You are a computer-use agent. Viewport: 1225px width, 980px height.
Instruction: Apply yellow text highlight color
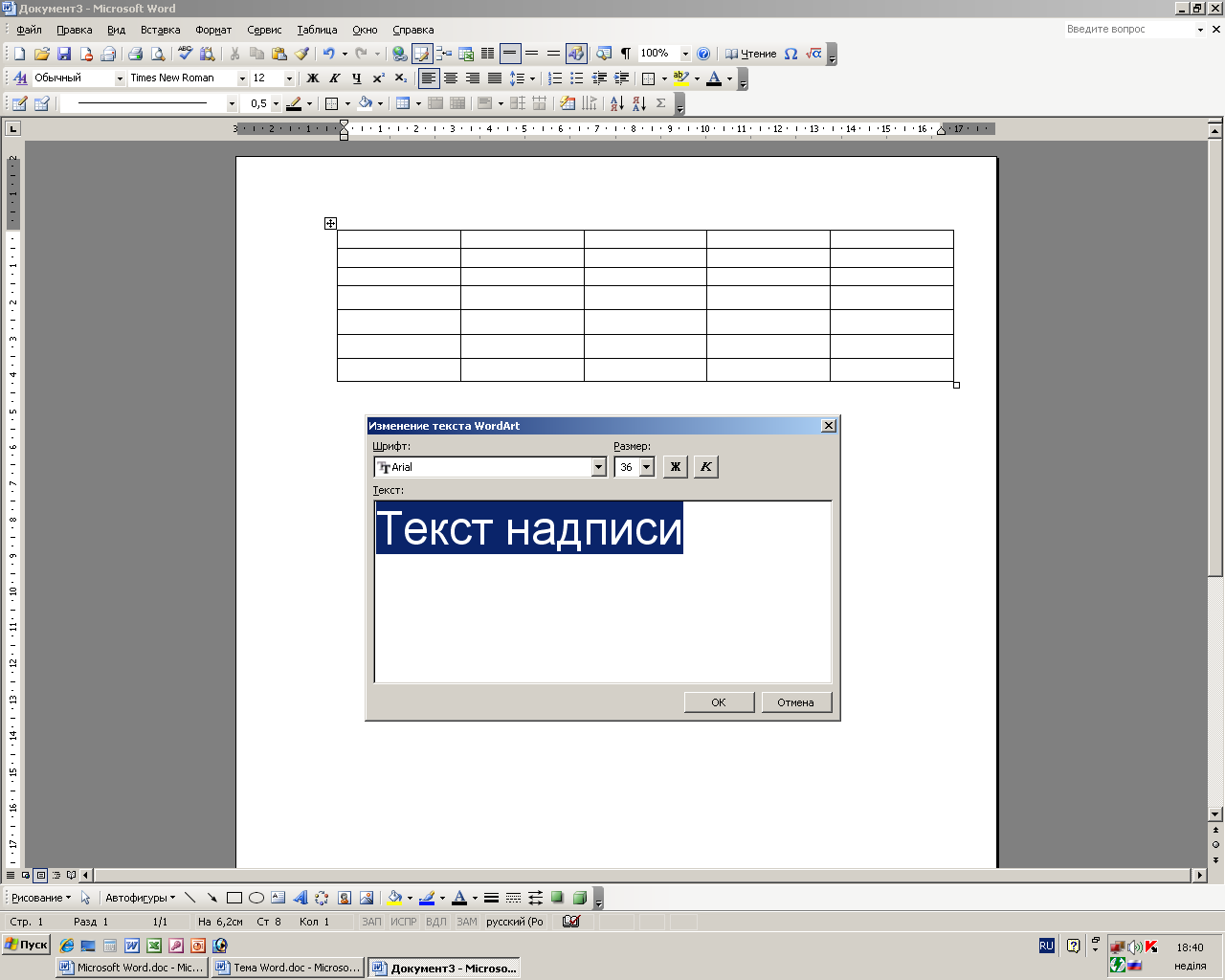680,78
